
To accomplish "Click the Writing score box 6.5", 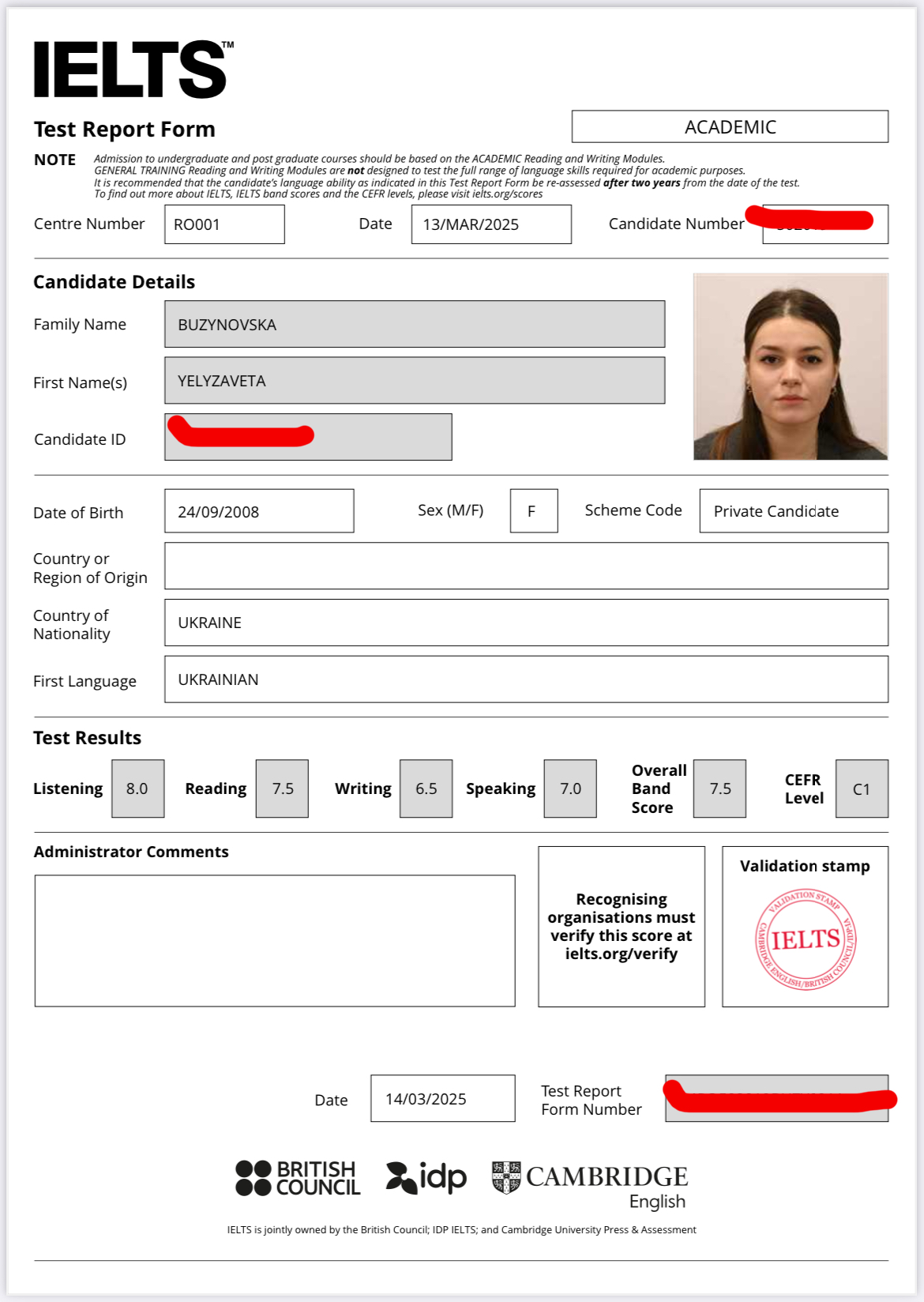I will coord(426,788).
